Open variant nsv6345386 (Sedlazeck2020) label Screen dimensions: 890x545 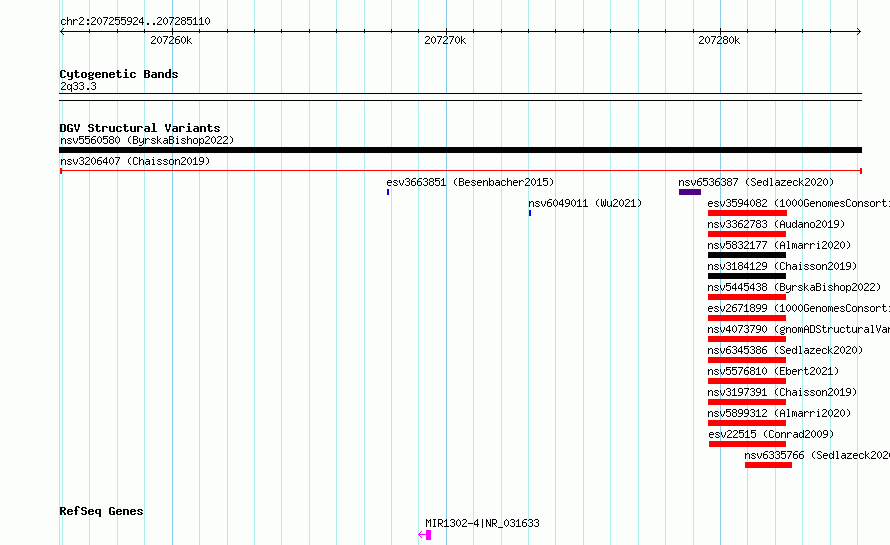[785, 350]
